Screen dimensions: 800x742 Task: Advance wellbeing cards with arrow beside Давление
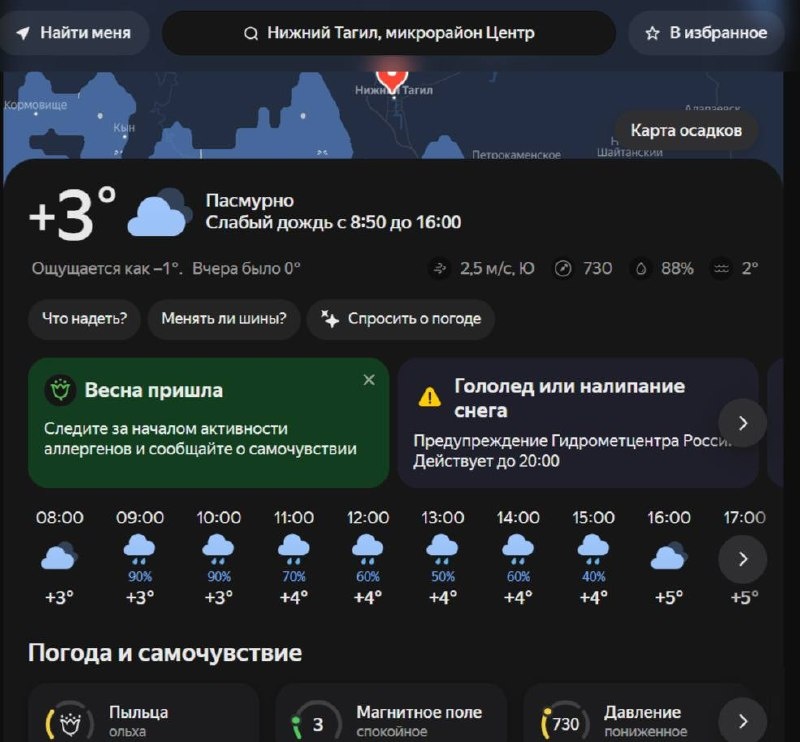pos(742,721)
